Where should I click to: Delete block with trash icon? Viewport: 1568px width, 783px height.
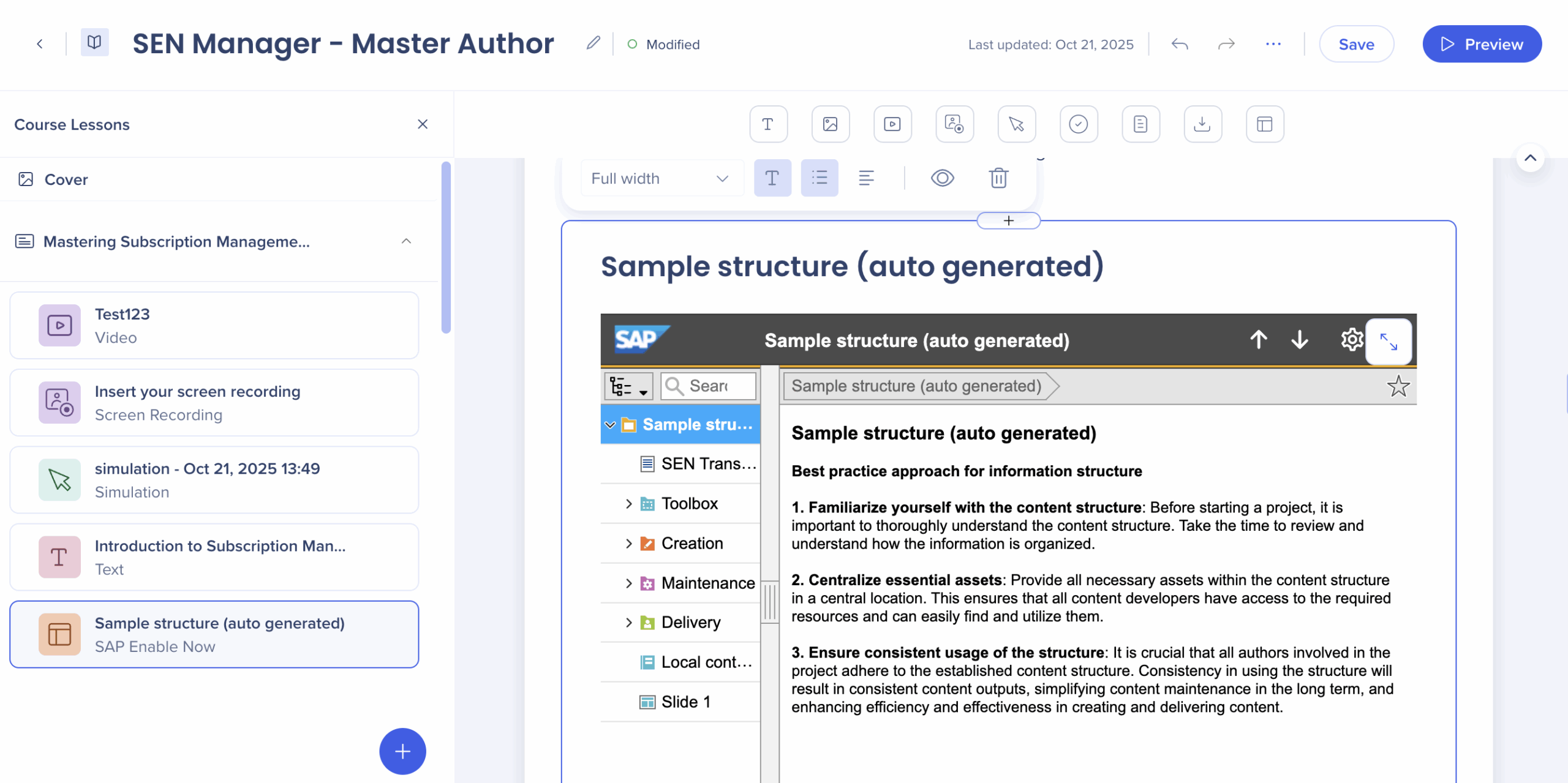click(x=998, y=178)
